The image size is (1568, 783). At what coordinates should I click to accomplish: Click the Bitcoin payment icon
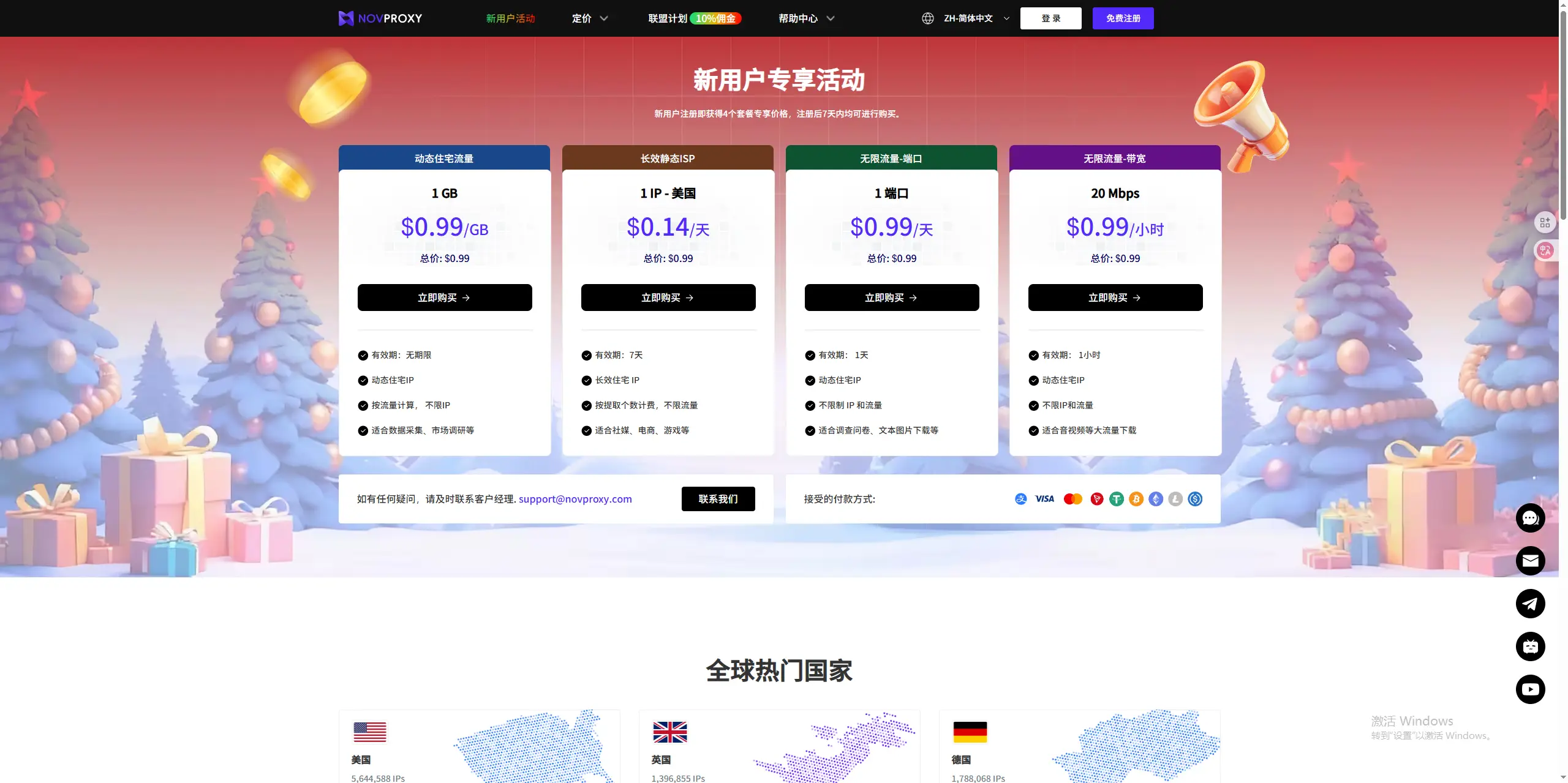[x=1136, y=499]
